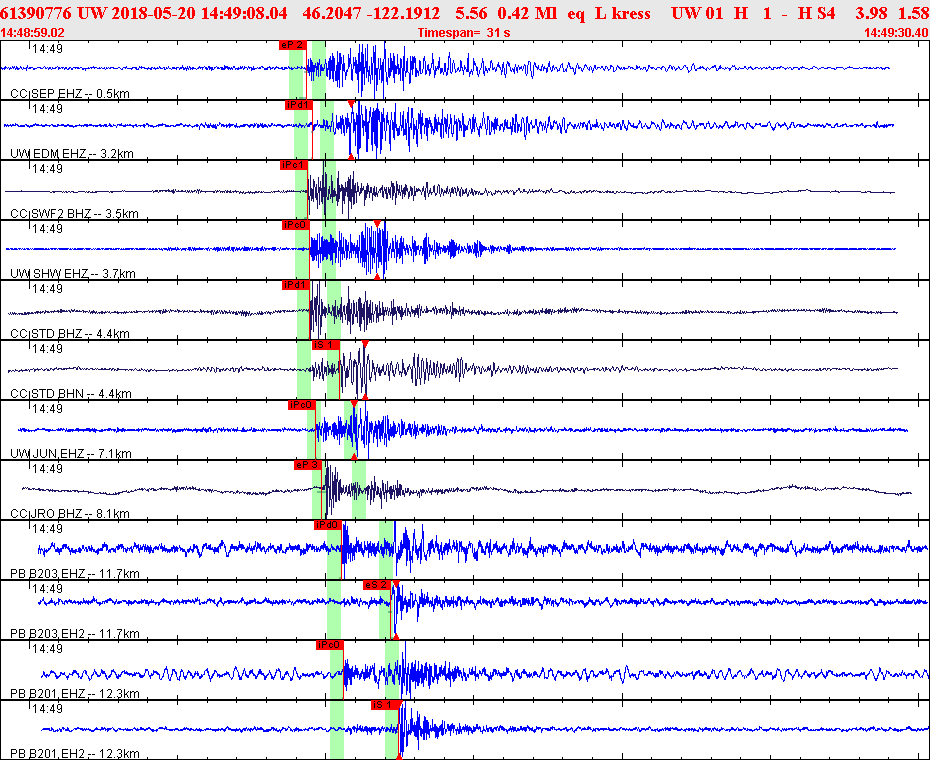Image resolution: width=930 pixels, height=760 pixels.
Task: Click the start time 14:48:59.02 label
Action: [34, 33]
